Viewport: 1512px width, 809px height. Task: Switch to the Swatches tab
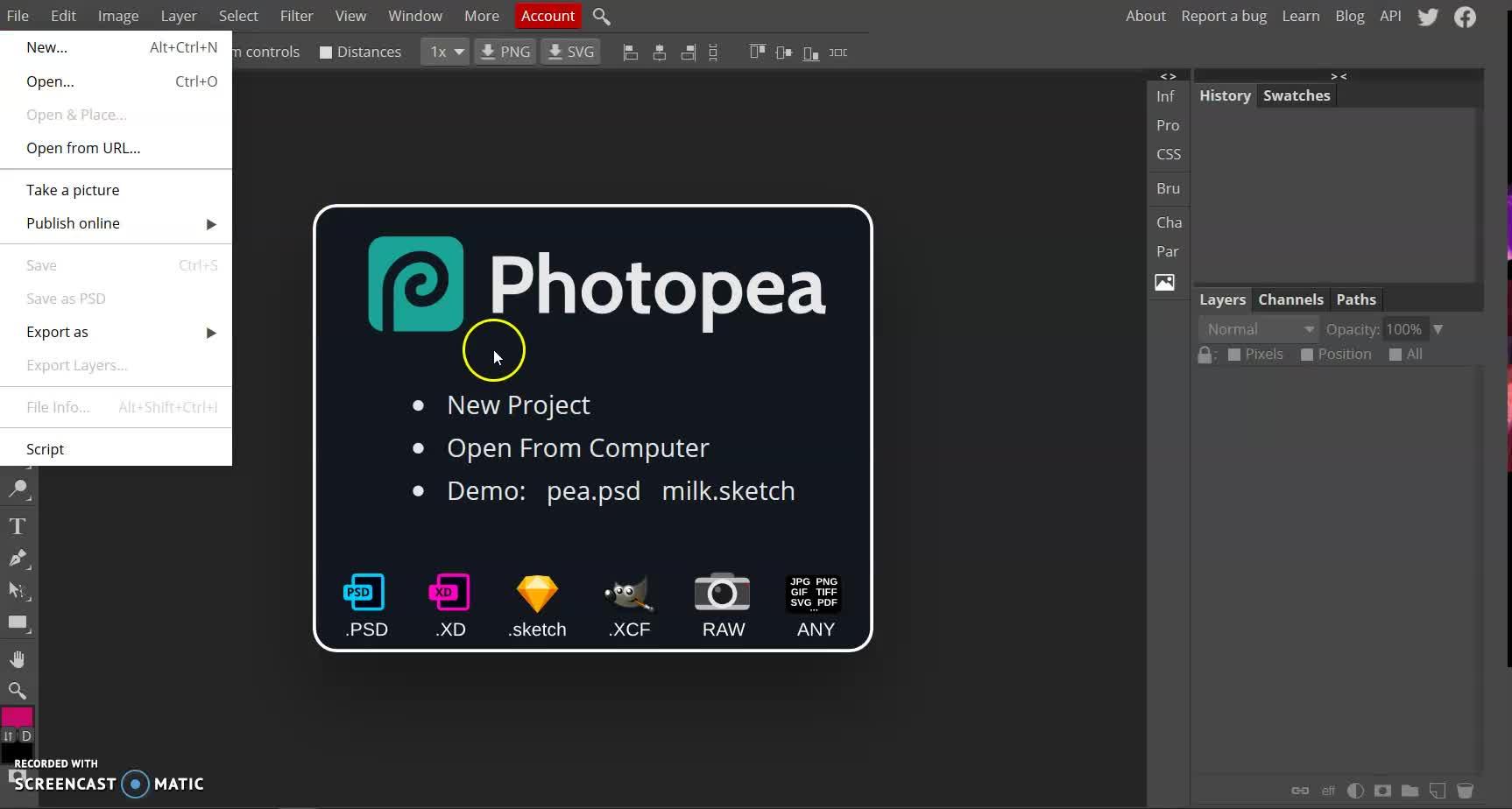[1296, 95]
